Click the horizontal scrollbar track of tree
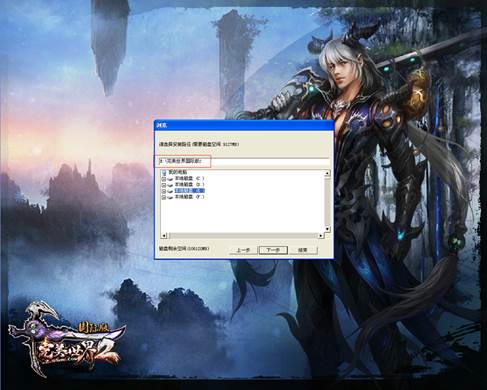 (242, 236)
